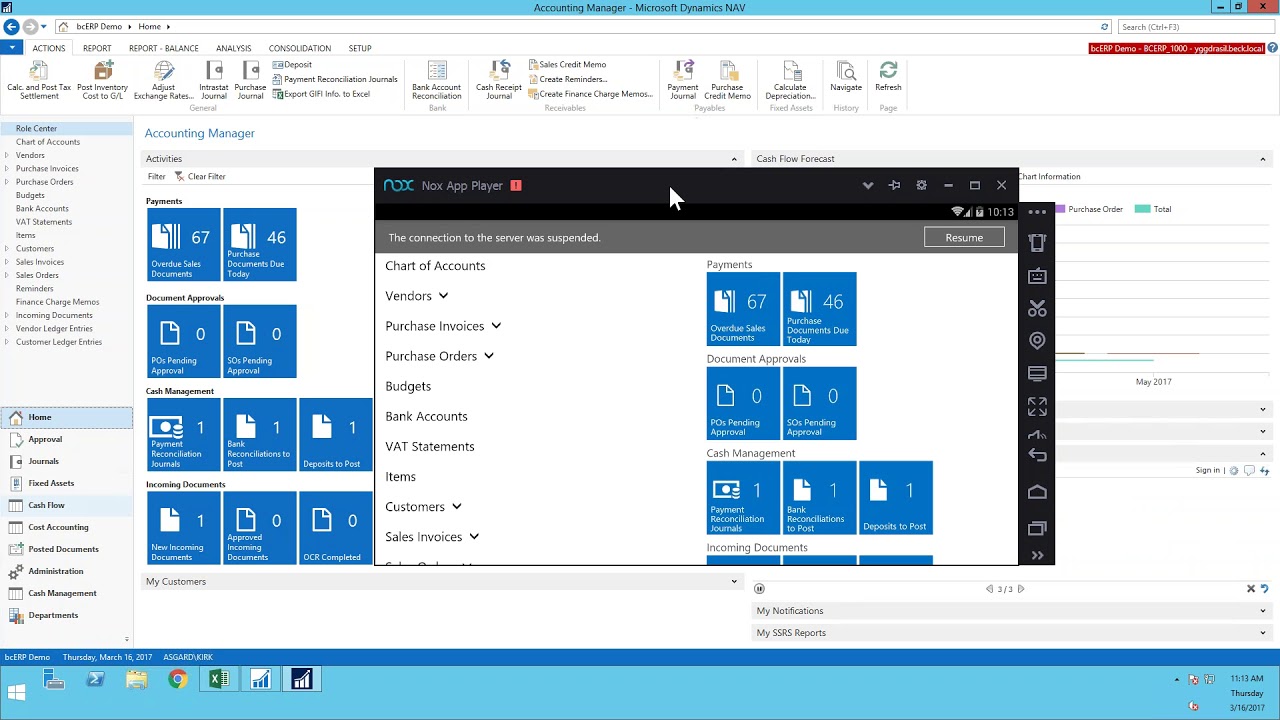The height and width of the screenshot is (720, 1280).
Task: Expand Vendors chevron in Nox app
Action: pos(443,296)
